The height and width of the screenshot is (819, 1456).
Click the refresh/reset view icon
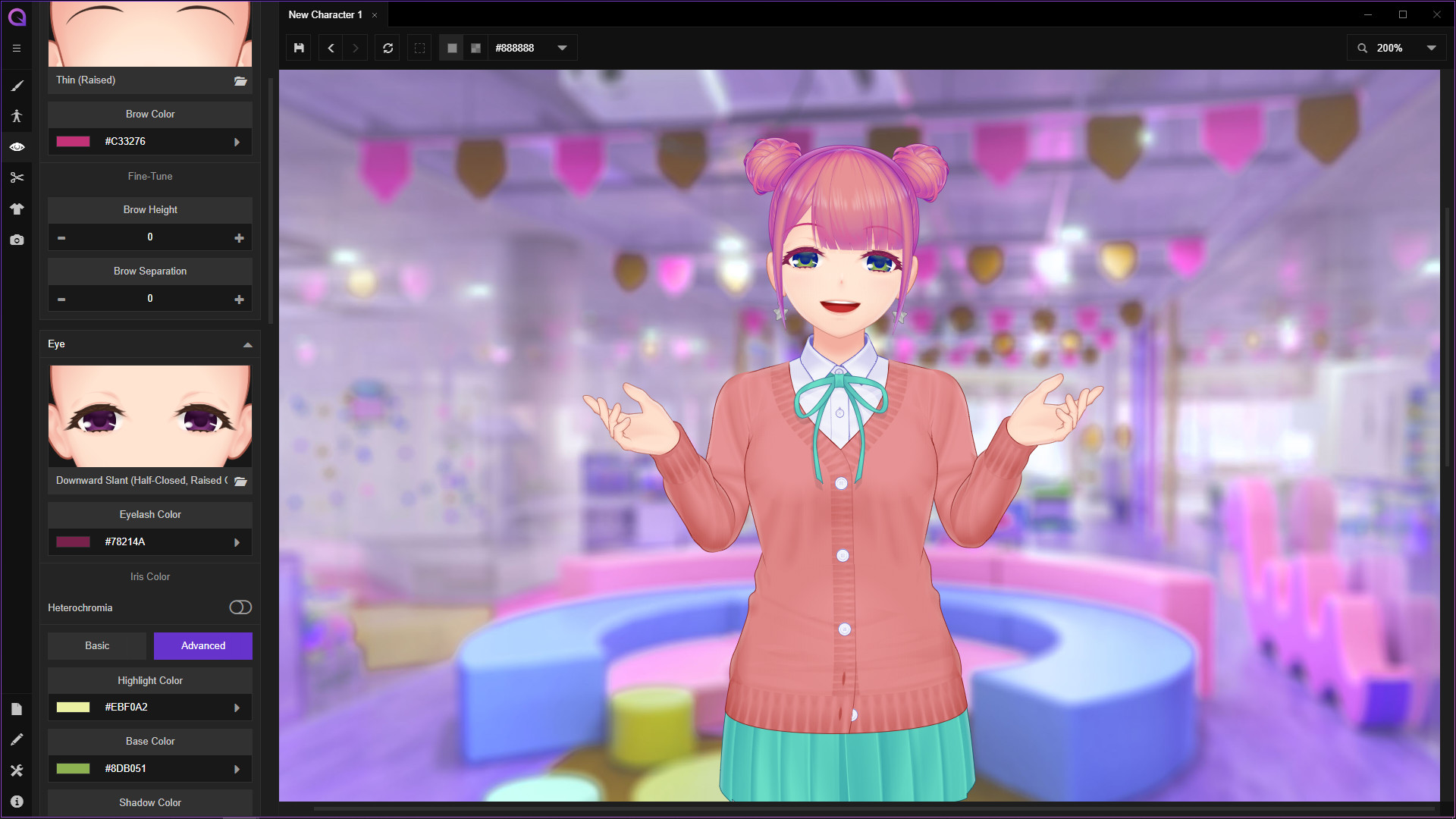tap(388, 48)
